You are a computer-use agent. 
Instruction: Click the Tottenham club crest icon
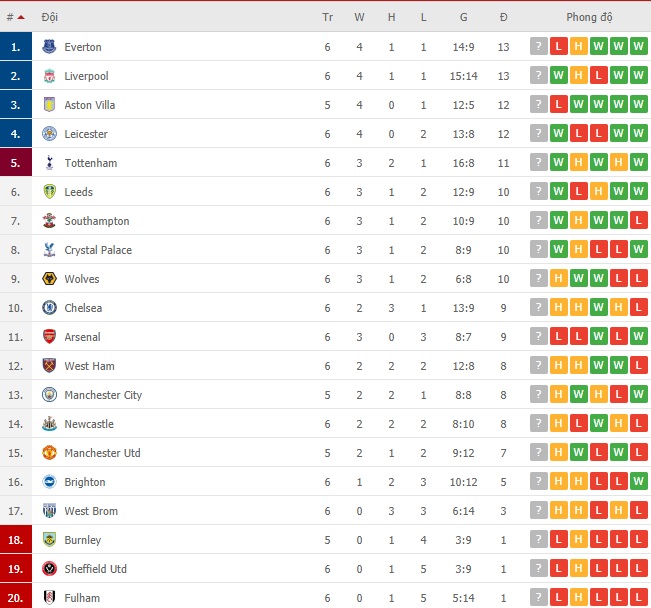[x=49, y=163]
